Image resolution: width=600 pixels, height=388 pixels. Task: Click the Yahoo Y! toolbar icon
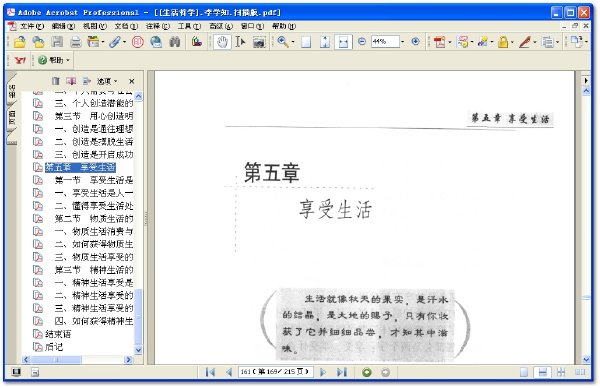(x=20, y=60)
